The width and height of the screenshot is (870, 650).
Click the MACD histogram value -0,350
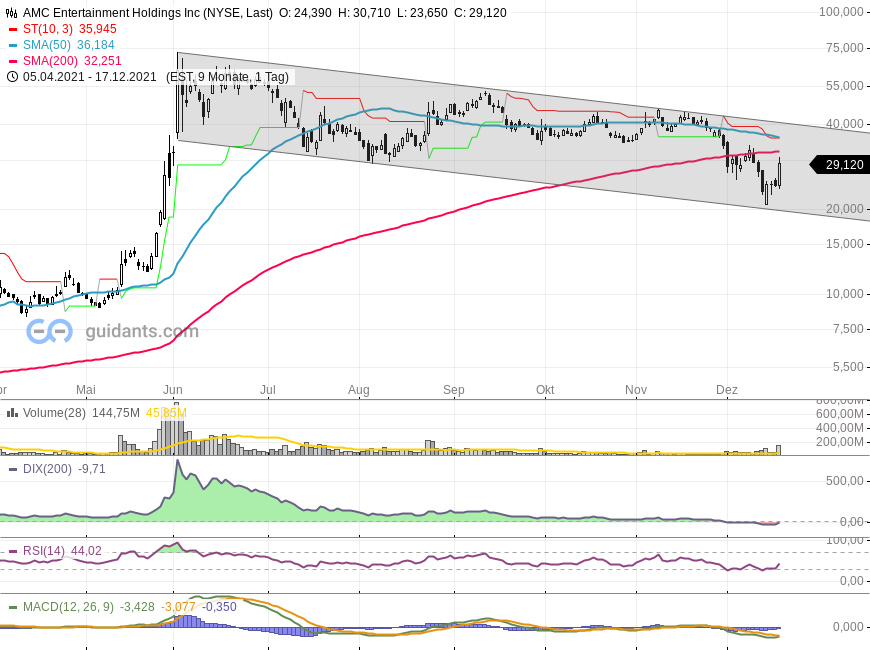coord(219,607)
